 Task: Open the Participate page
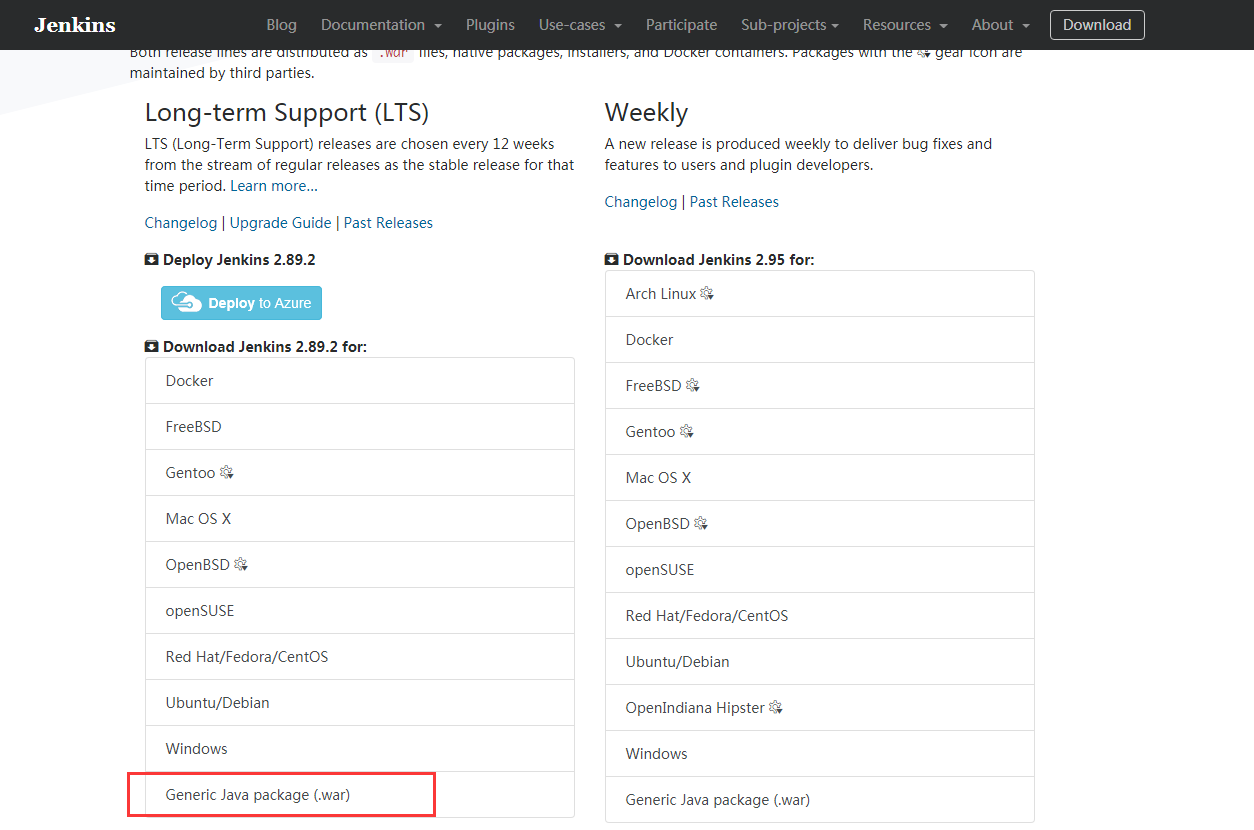pyautogui.click(x=681, y=25)
